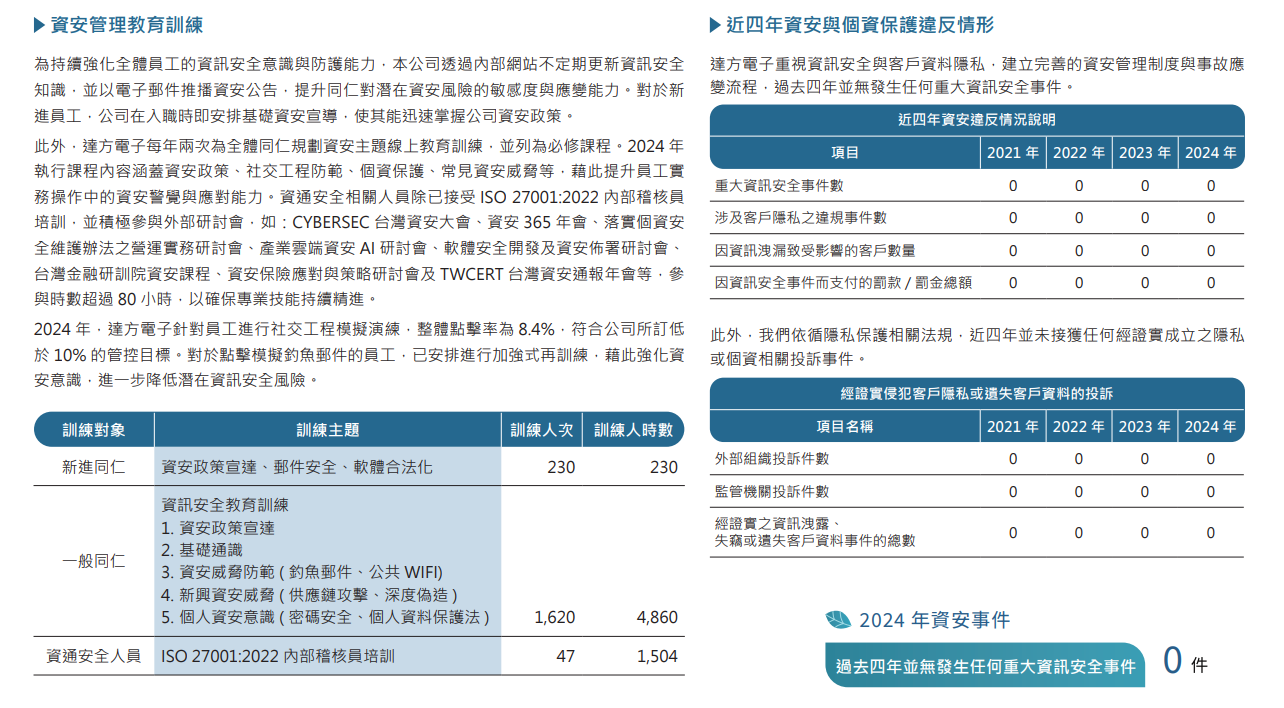Click the triangle marker before 資安管理教育訓練 heading
The height and width of the screenshot is (708, 1284).
[39, 25]
